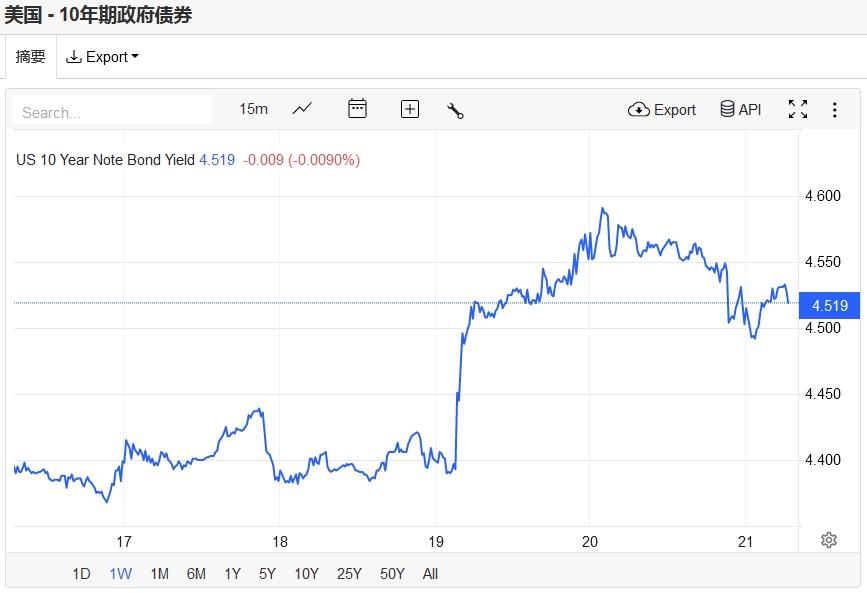
Task: Choose the 1Y time range
Action: point(232,573)
